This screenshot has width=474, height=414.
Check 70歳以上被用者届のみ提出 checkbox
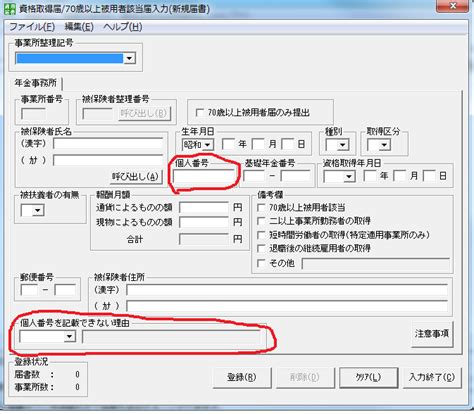coord(200,113)
